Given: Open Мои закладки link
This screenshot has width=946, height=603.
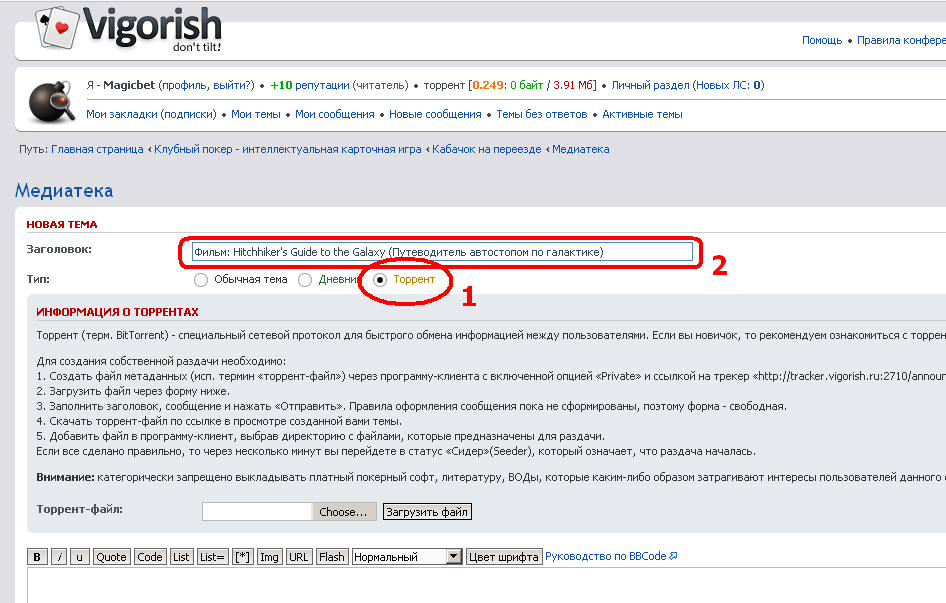Looking at the screenshot, I should click(x=122, y=114).
